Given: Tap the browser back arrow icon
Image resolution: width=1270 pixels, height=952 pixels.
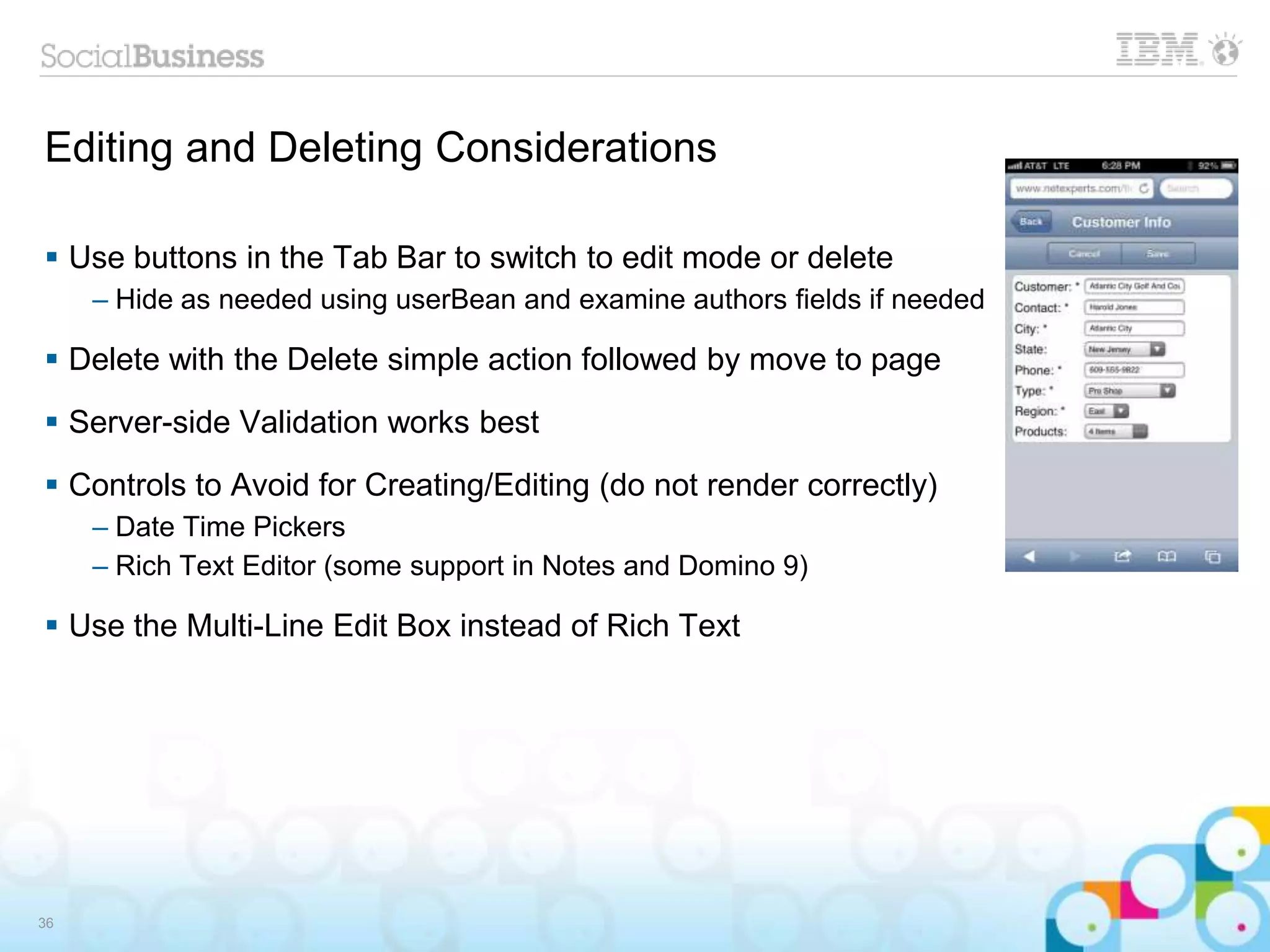Looking at the screenshot, I should [1029, 556].
